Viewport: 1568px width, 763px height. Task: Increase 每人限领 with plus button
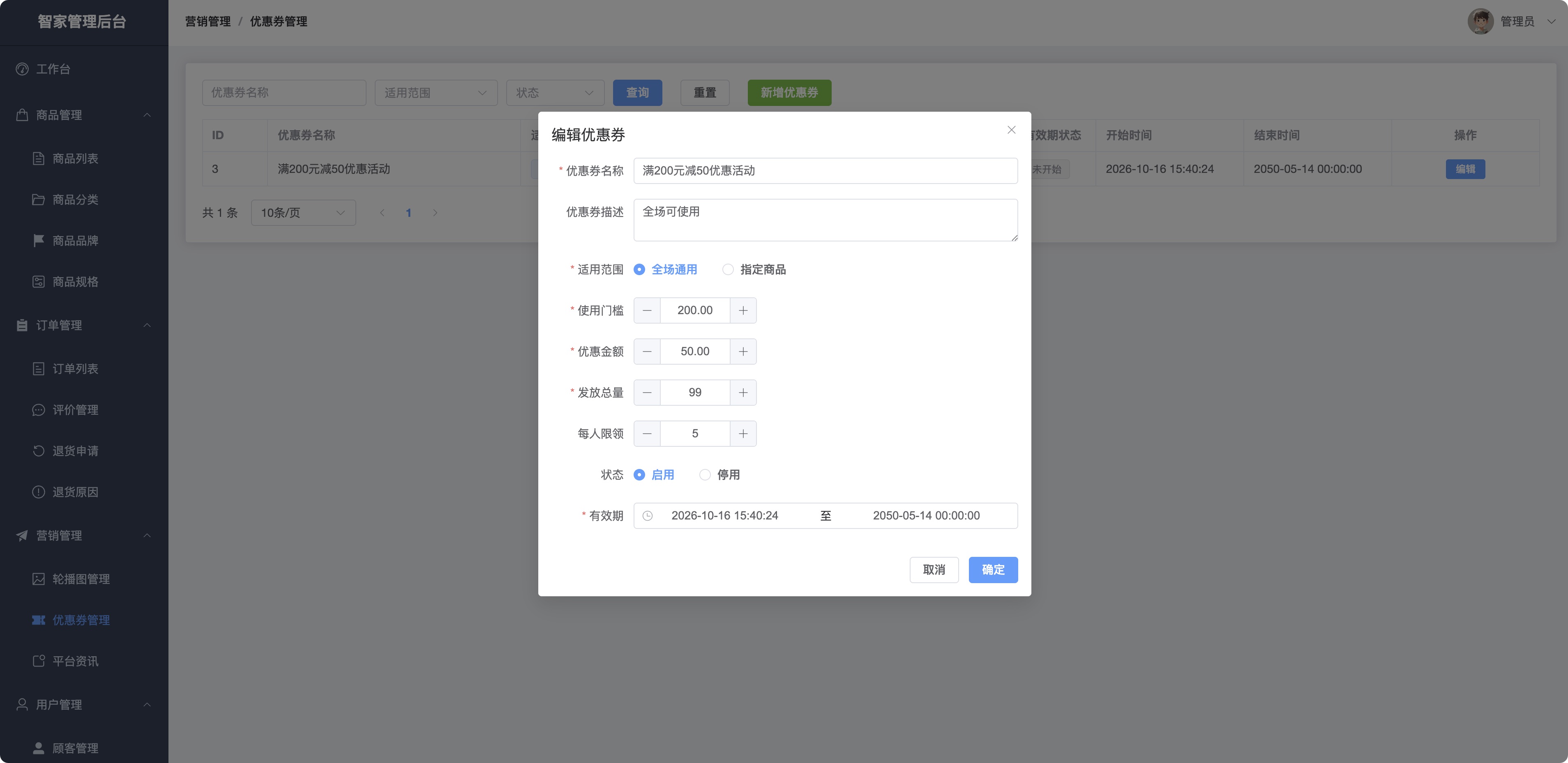tap(743, 434)
